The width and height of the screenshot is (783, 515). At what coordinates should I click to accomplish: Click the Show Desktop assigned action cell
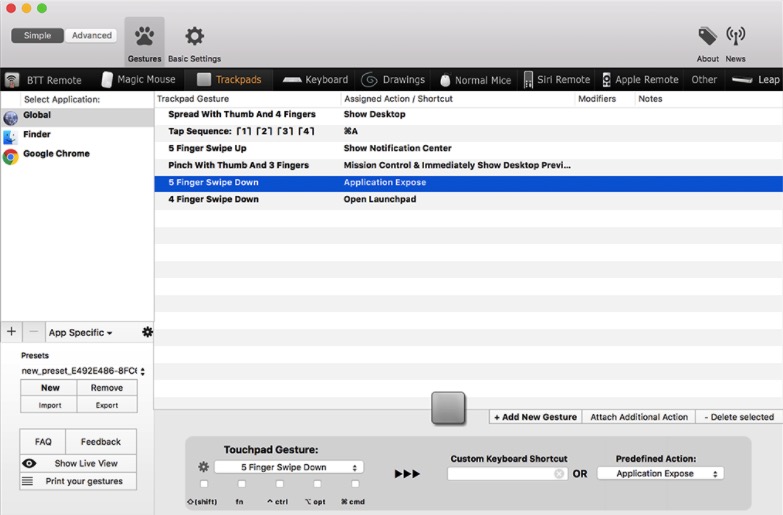point(375,114)
